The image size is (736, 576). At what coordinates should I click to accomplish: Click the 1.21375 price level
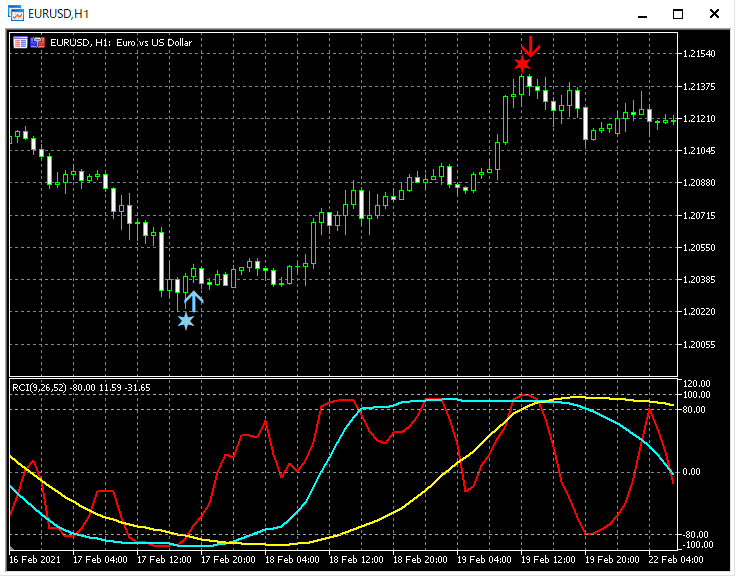point(699,86)
